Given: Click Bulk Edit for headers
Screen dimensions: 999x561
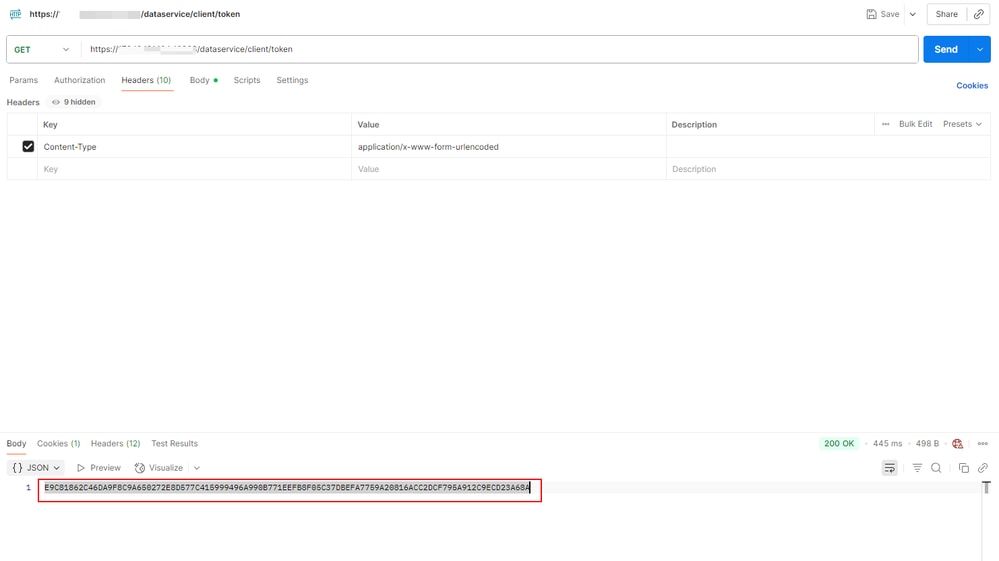Looking at the screenshot, I should tap(916, 124).
